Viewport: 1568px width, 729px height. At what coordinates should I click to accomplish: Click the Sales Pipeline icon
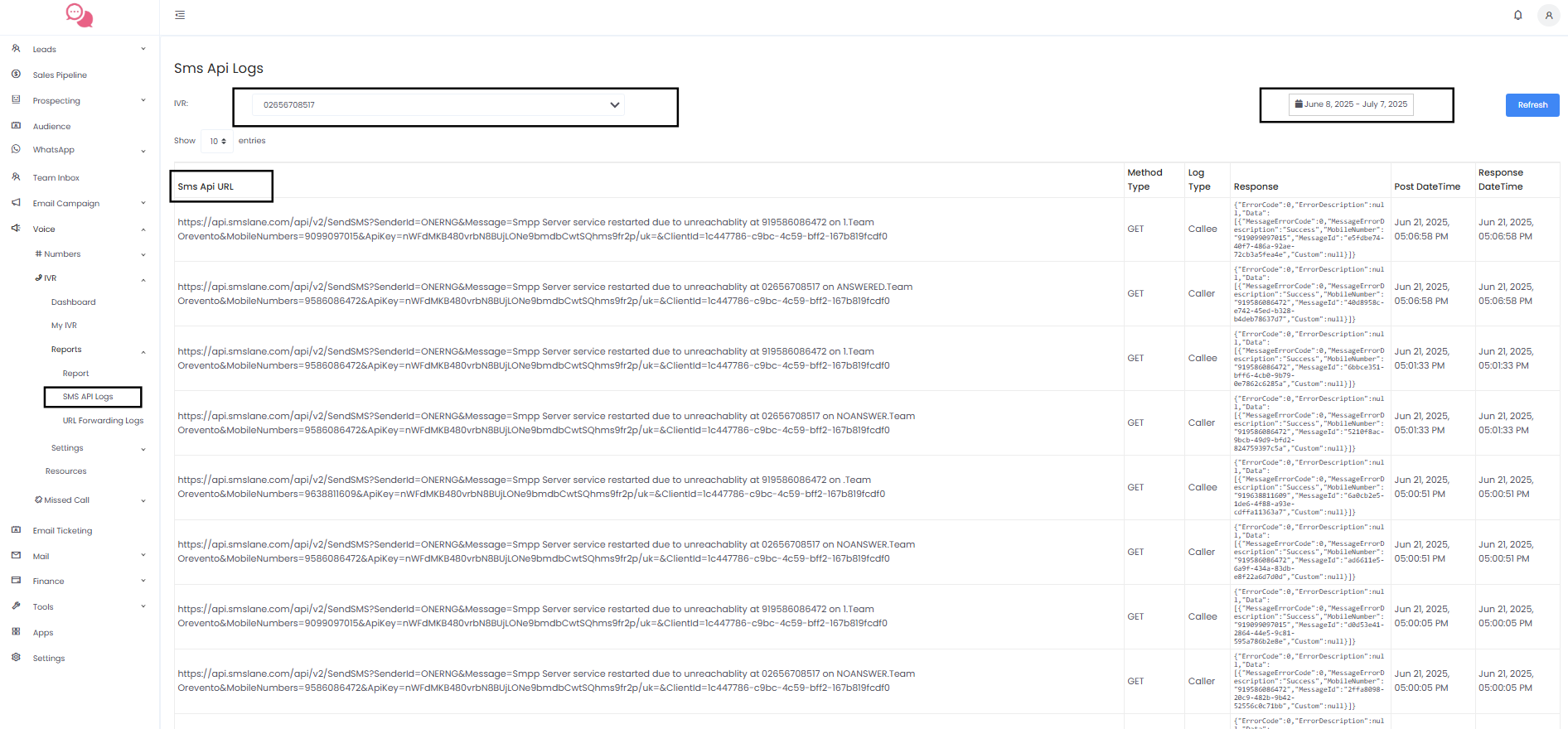pos(16,75)
